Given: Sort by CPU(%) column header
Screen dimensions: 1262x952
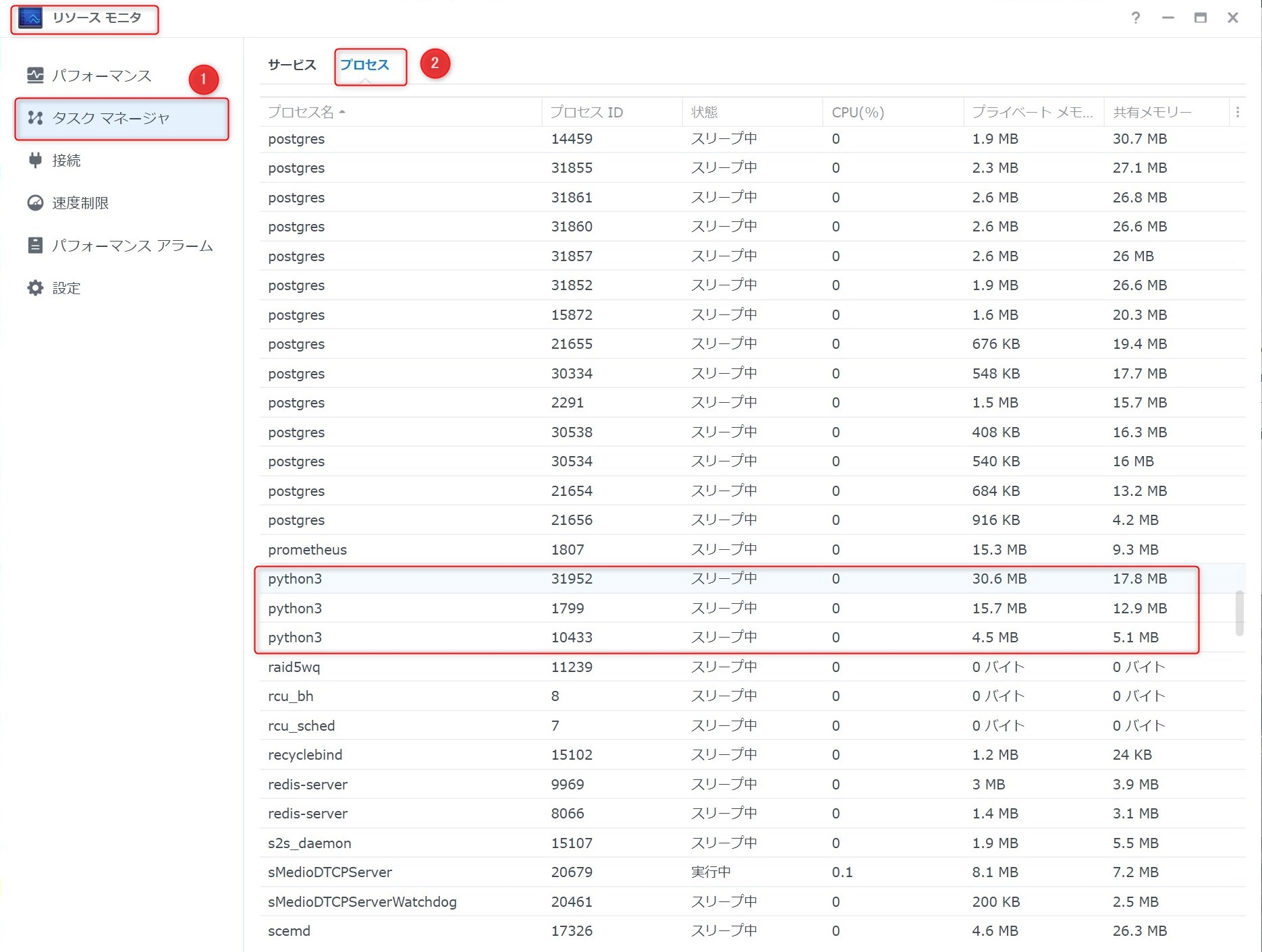Looking at the screenshot, I should pos(858,112).
